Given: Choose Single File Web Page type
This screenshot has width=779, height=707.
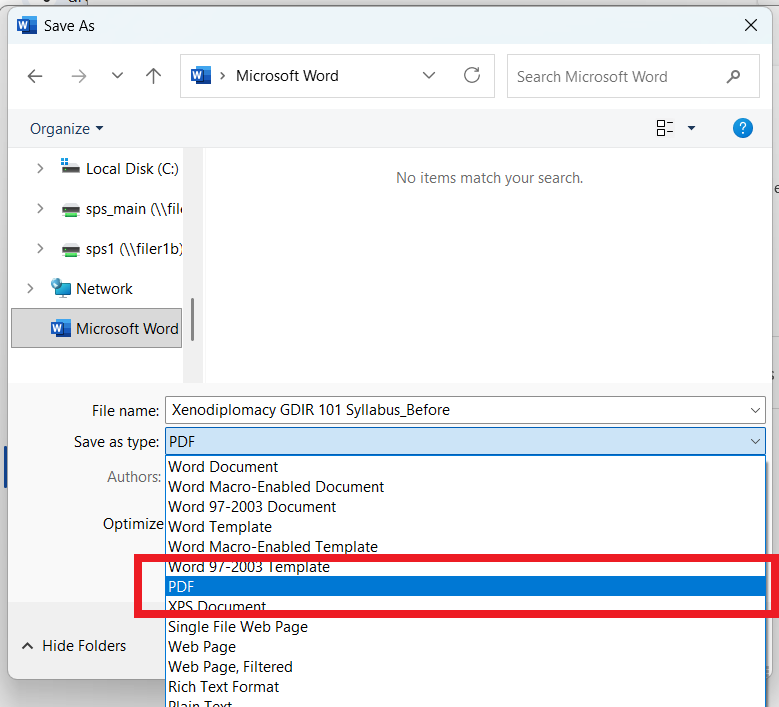Looking at the screenshot, I should [465, 627].
